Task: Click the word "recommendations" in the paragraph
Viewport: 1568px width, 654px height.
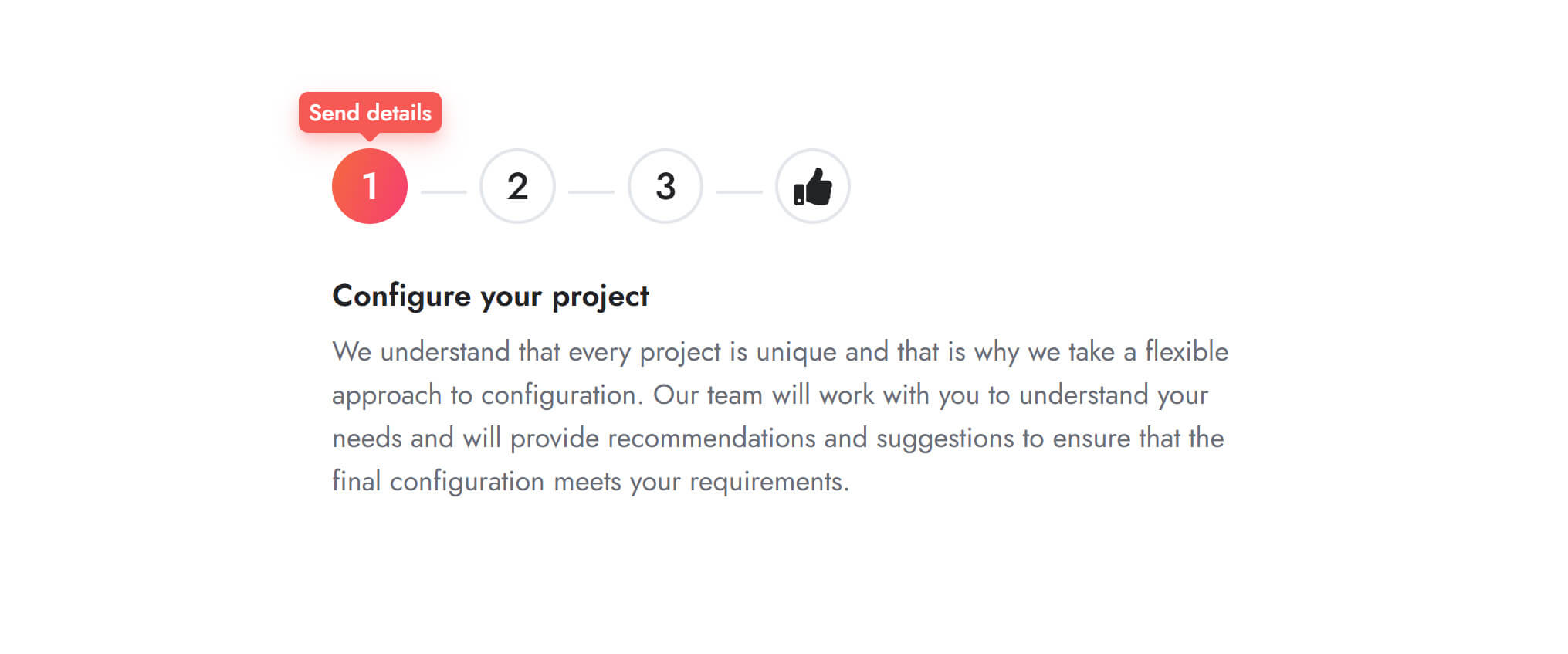Action: (711, 439)
